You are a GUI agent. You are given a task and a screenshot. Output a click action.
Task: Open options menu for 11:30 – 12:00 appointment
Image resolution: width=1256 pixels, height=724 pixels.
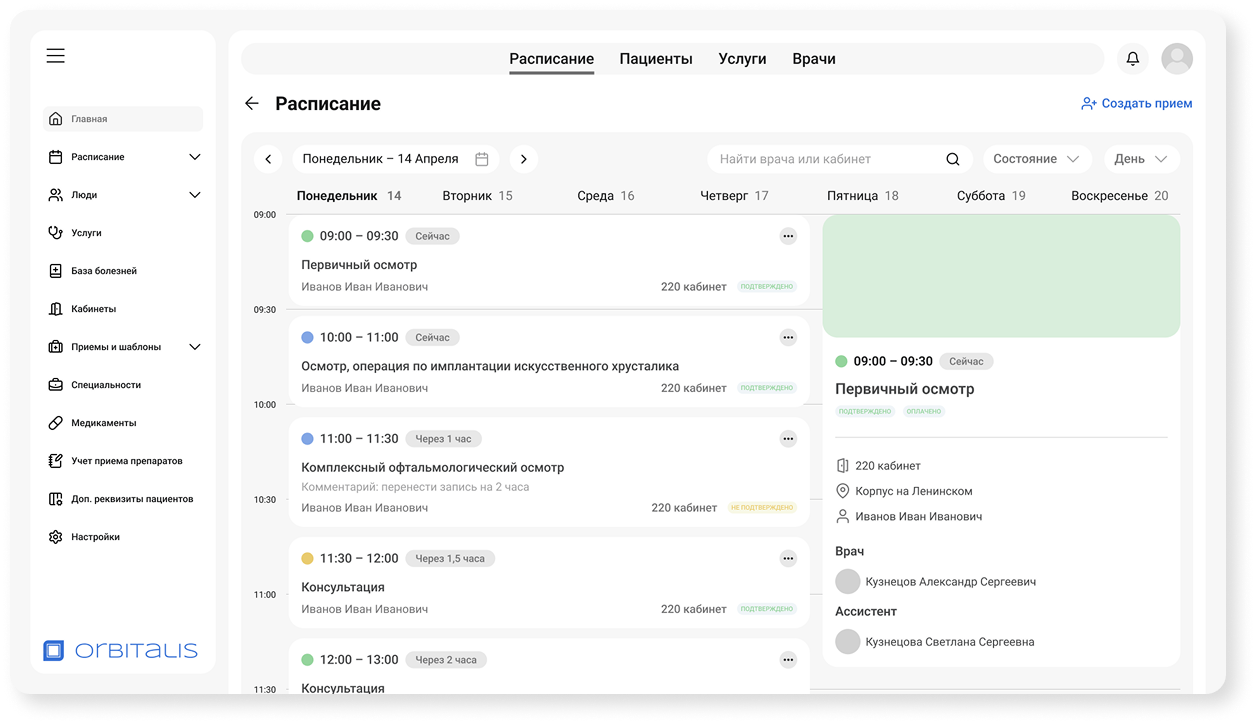pos(788,558)
